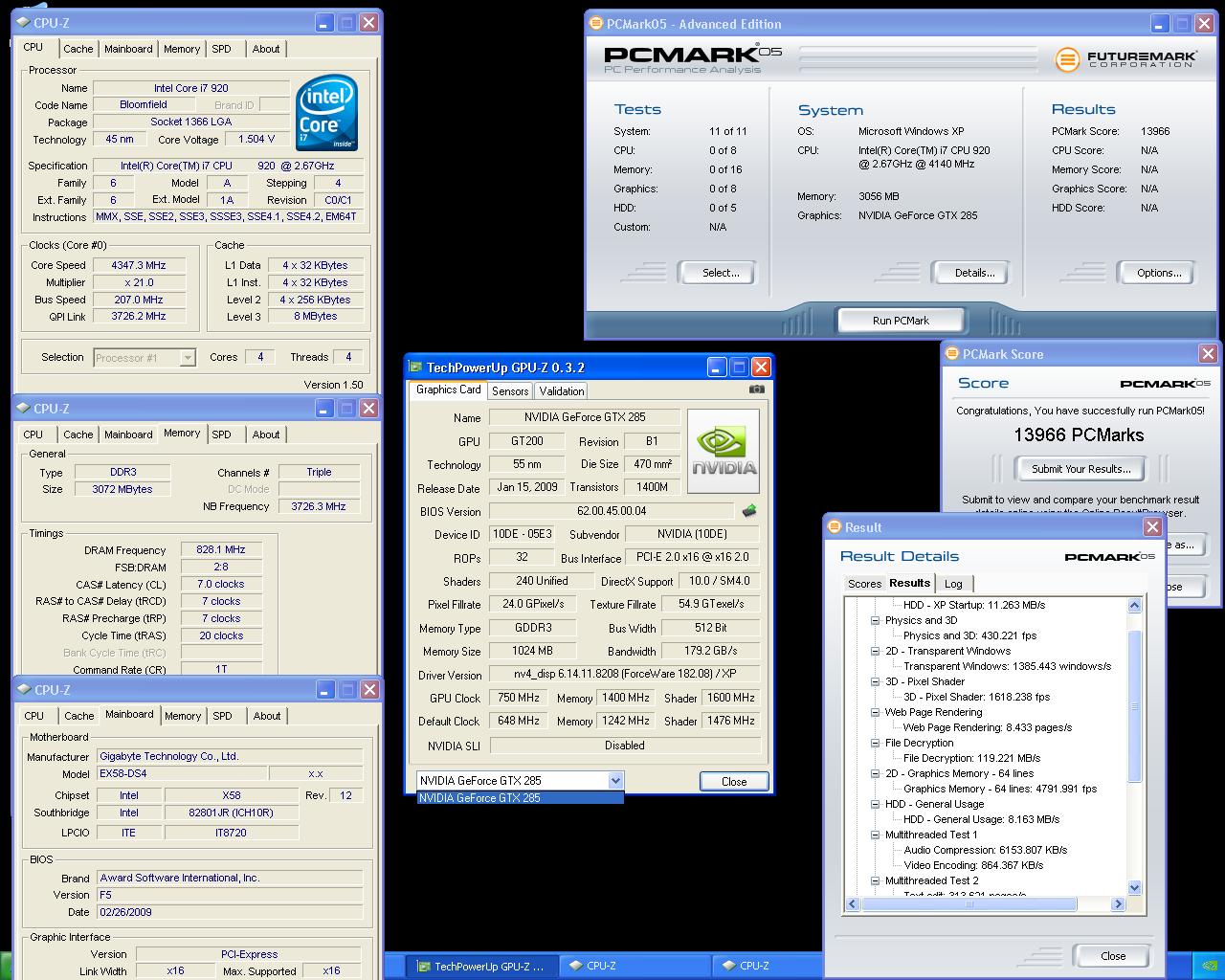
Task: Open the Processor #1 selection dropdown
Action: (x=188, y=358)
